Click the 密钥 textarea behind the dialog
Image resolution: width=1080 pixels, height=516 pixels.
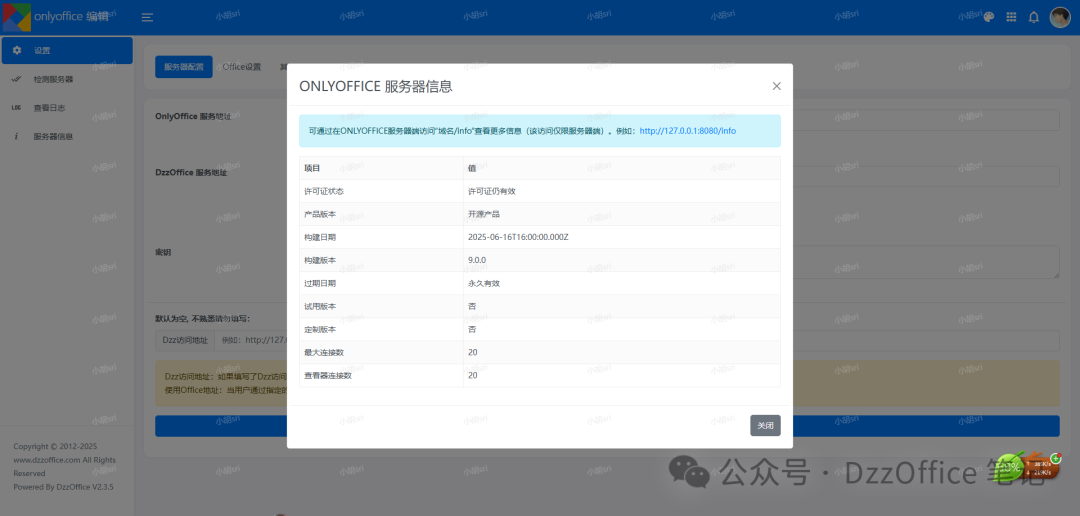926,262
